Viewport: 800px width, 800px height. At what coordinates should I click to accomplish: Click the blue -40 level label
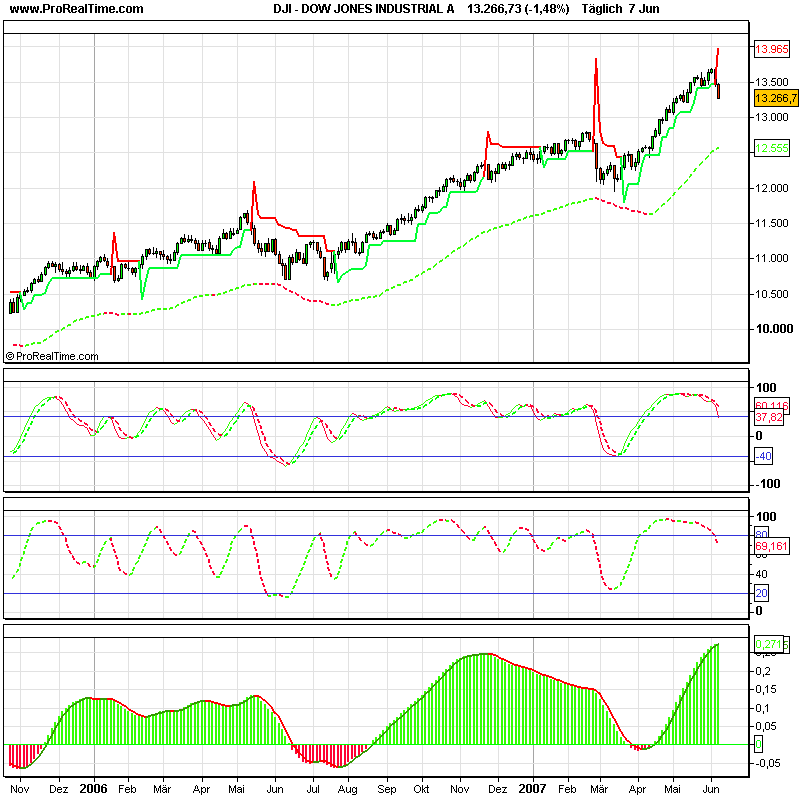coord(763,456)
